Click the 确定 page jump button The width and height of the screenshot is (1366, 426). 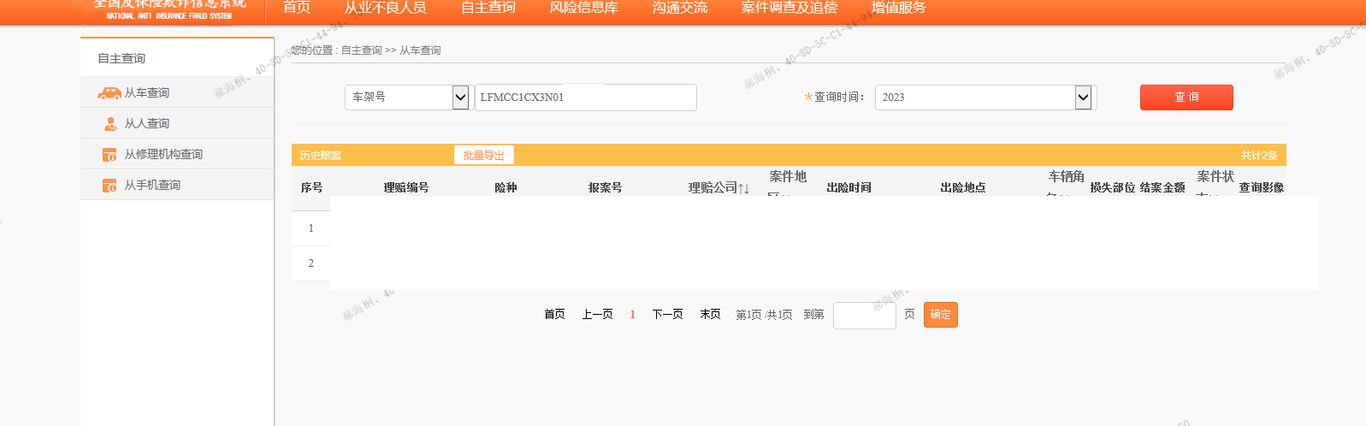point(940,314)
